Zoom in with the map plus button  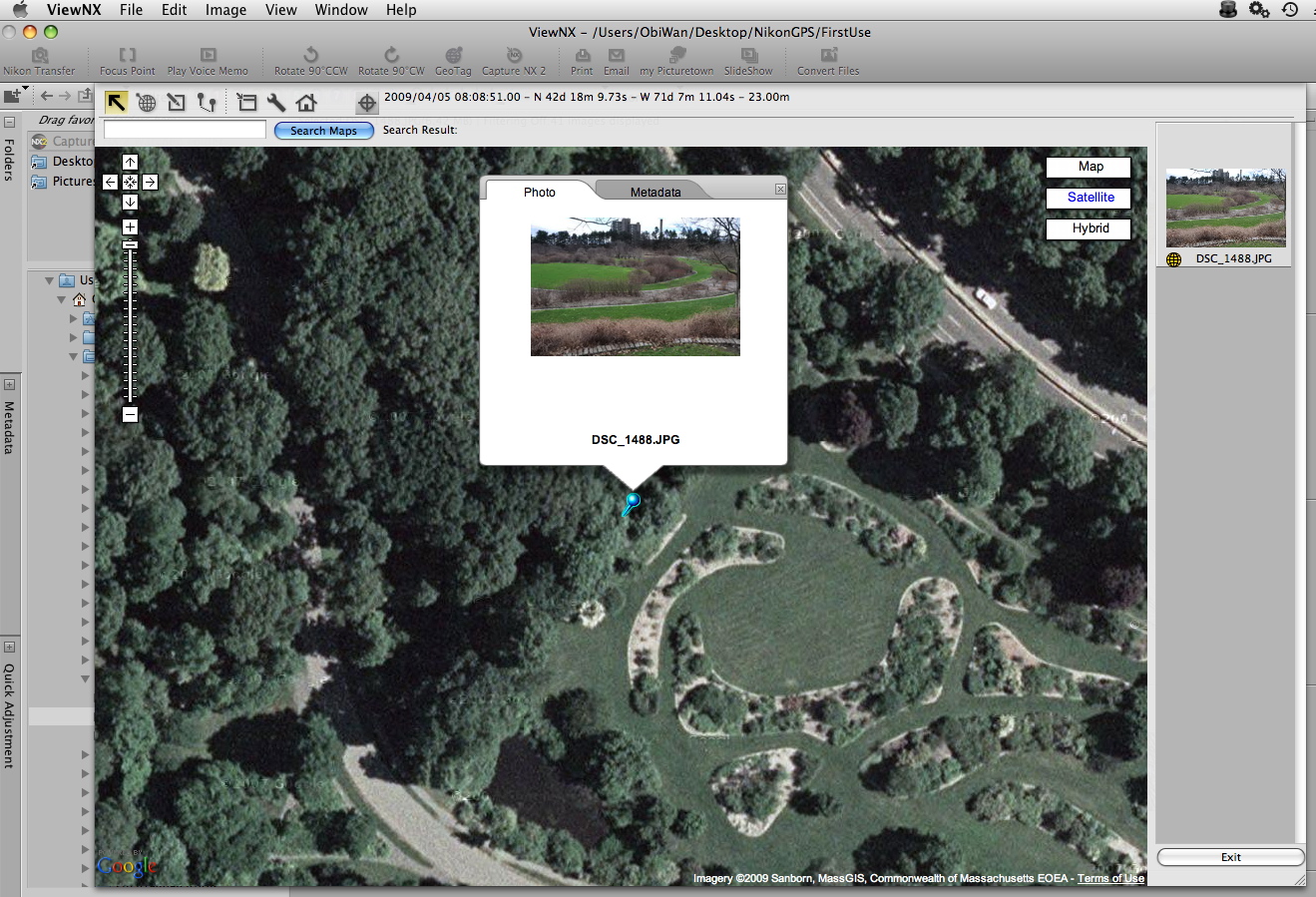(x=130, y=227)
